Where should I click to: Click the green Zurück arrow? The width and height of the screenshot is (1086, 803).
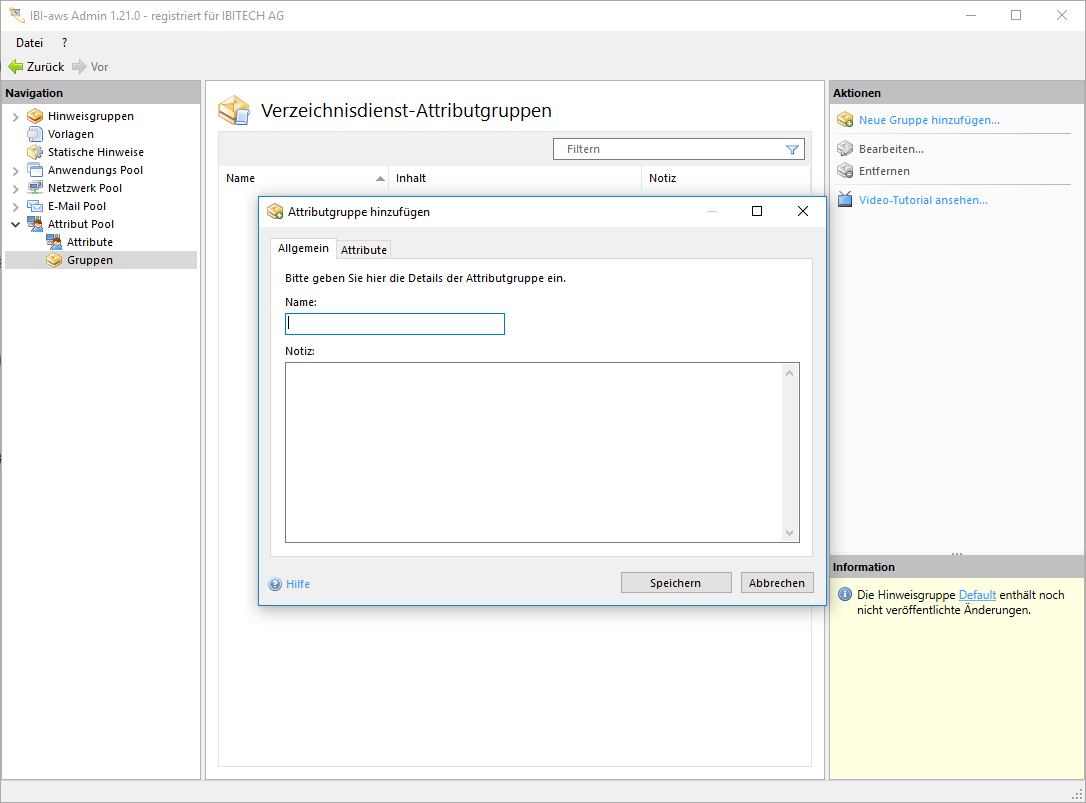point(16,67)
